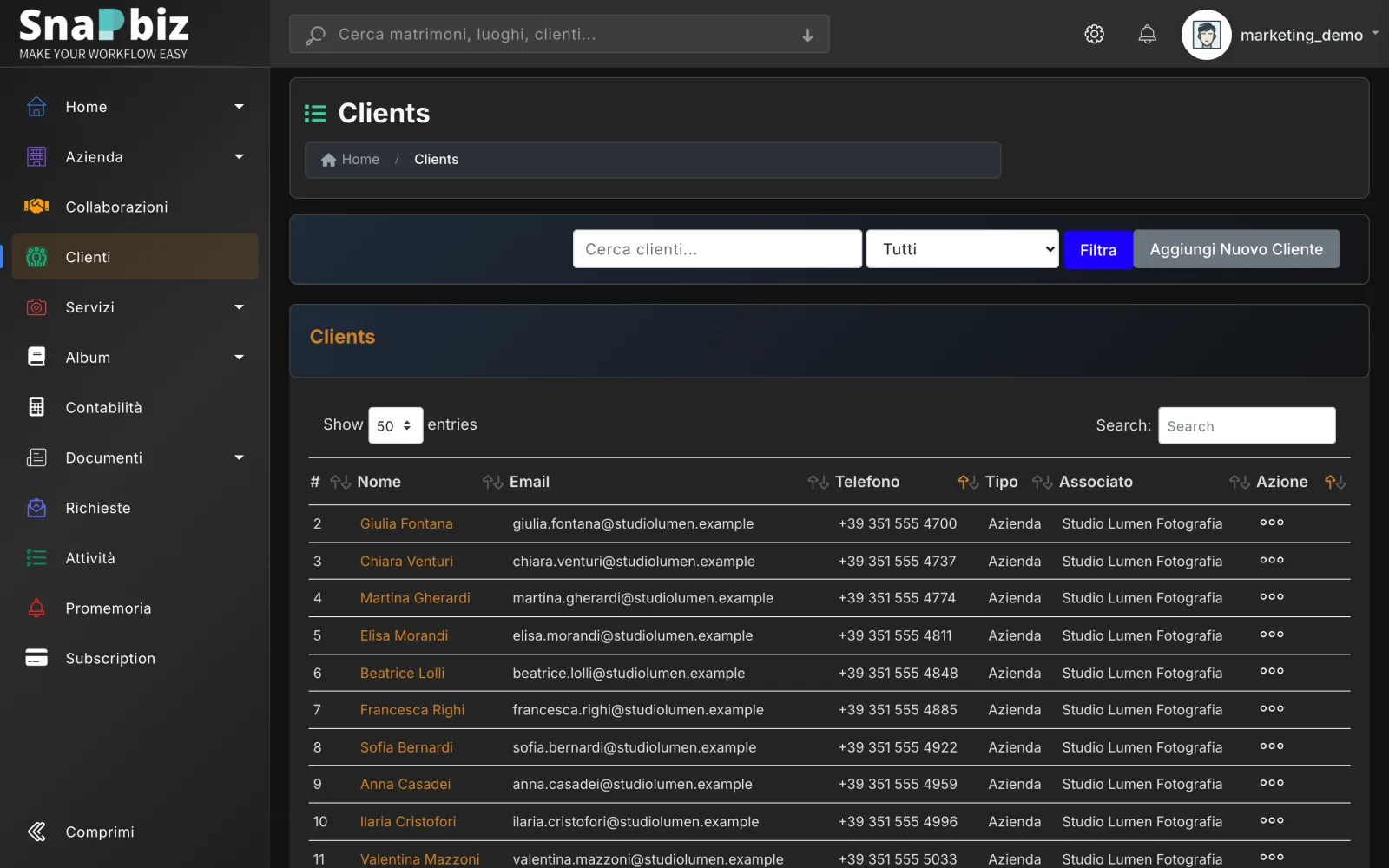Open the settings gear icon

tap(1094, 34)
